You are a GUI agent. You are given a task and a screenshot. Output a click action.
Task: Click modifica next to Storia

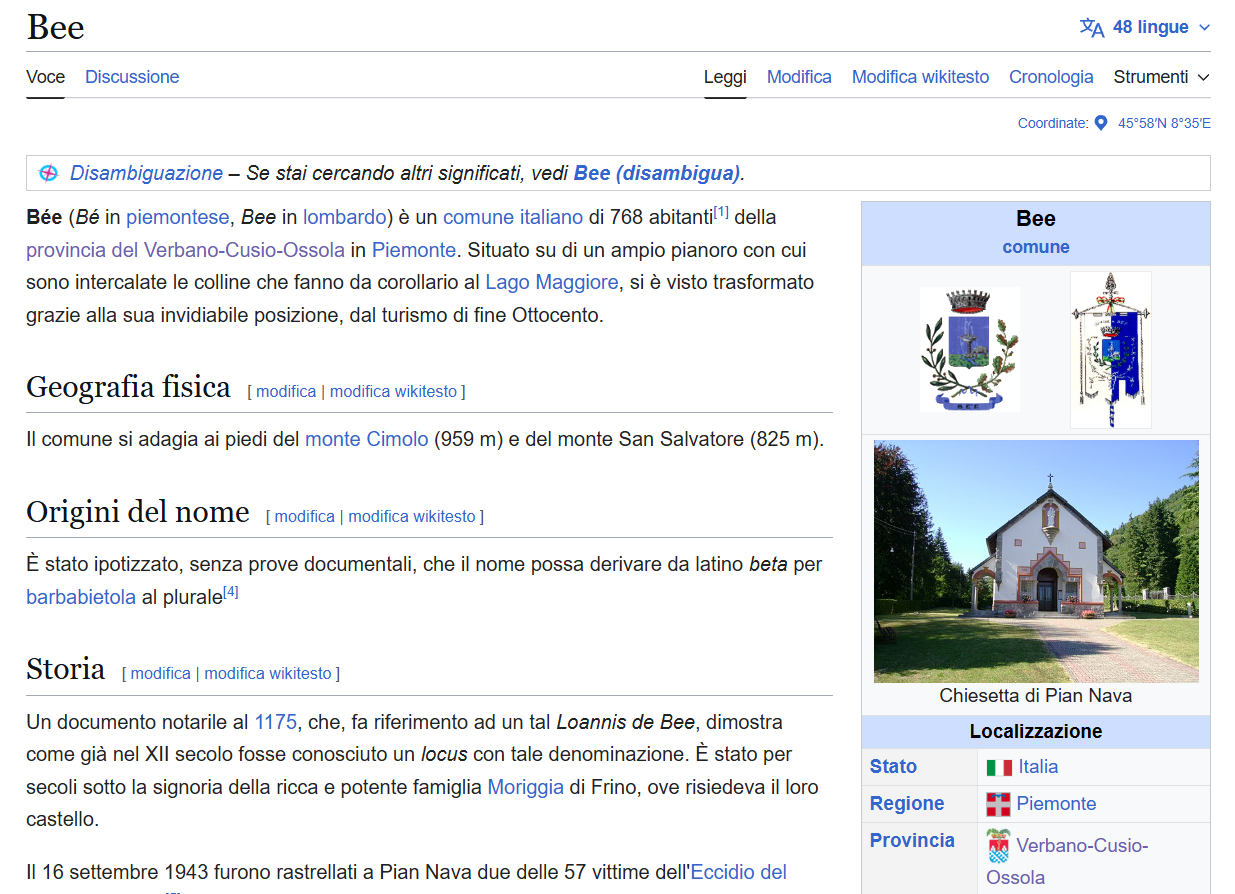[160, 673]
